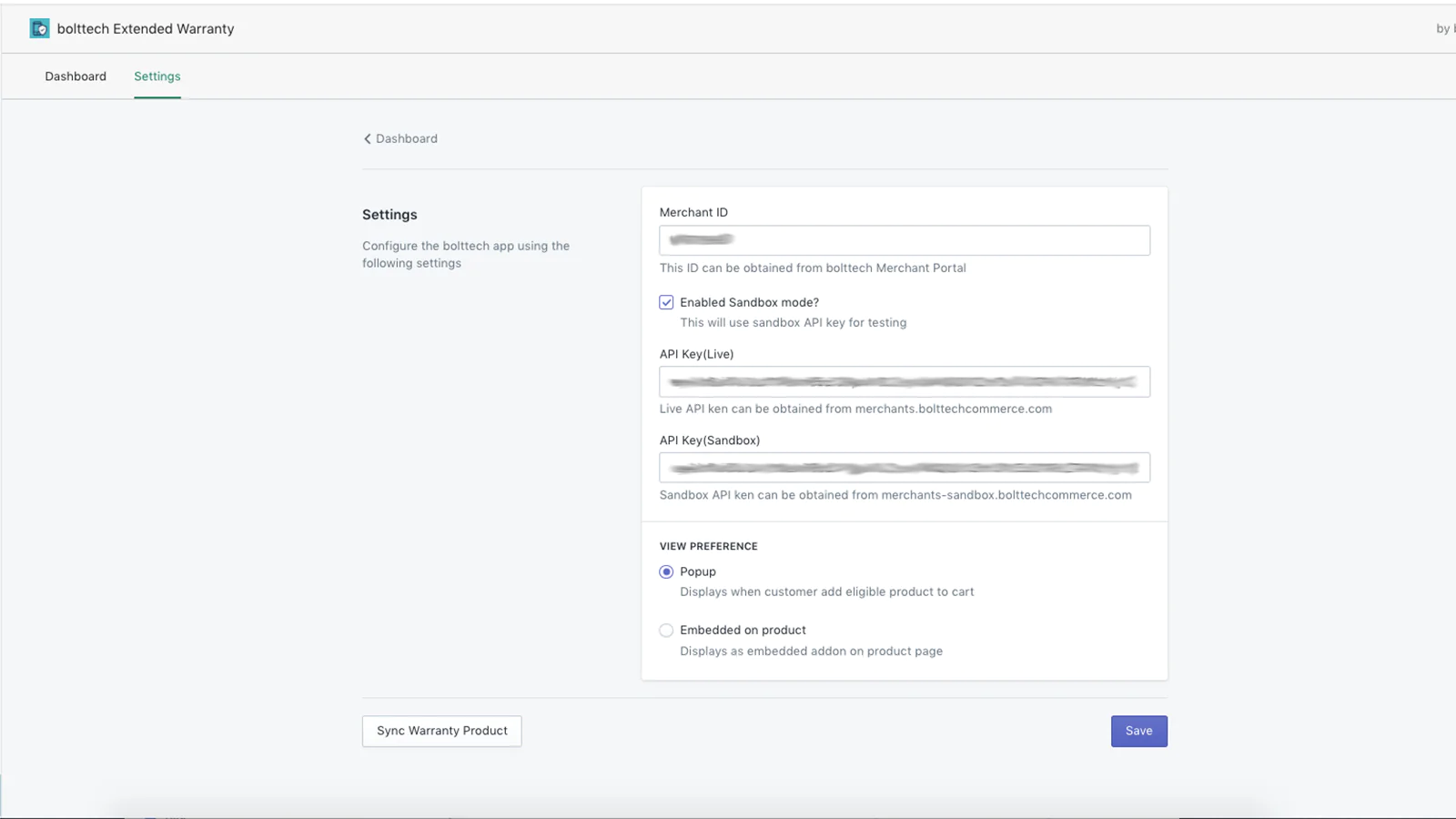Click the API Key(Live) label
This screenshot has width=1456, height=819.
tap(696, 354)
